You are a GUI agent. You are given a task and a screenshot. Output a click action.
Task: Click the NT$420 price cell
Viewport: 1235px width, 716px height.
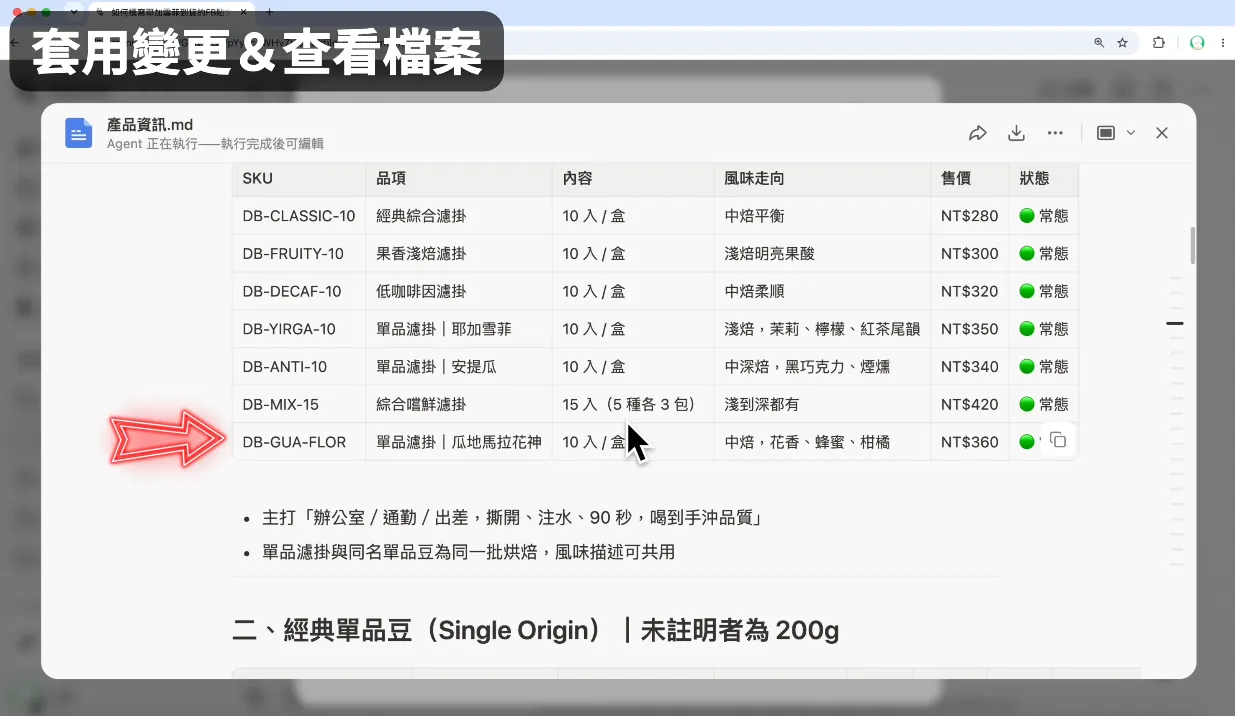point(970,405)
